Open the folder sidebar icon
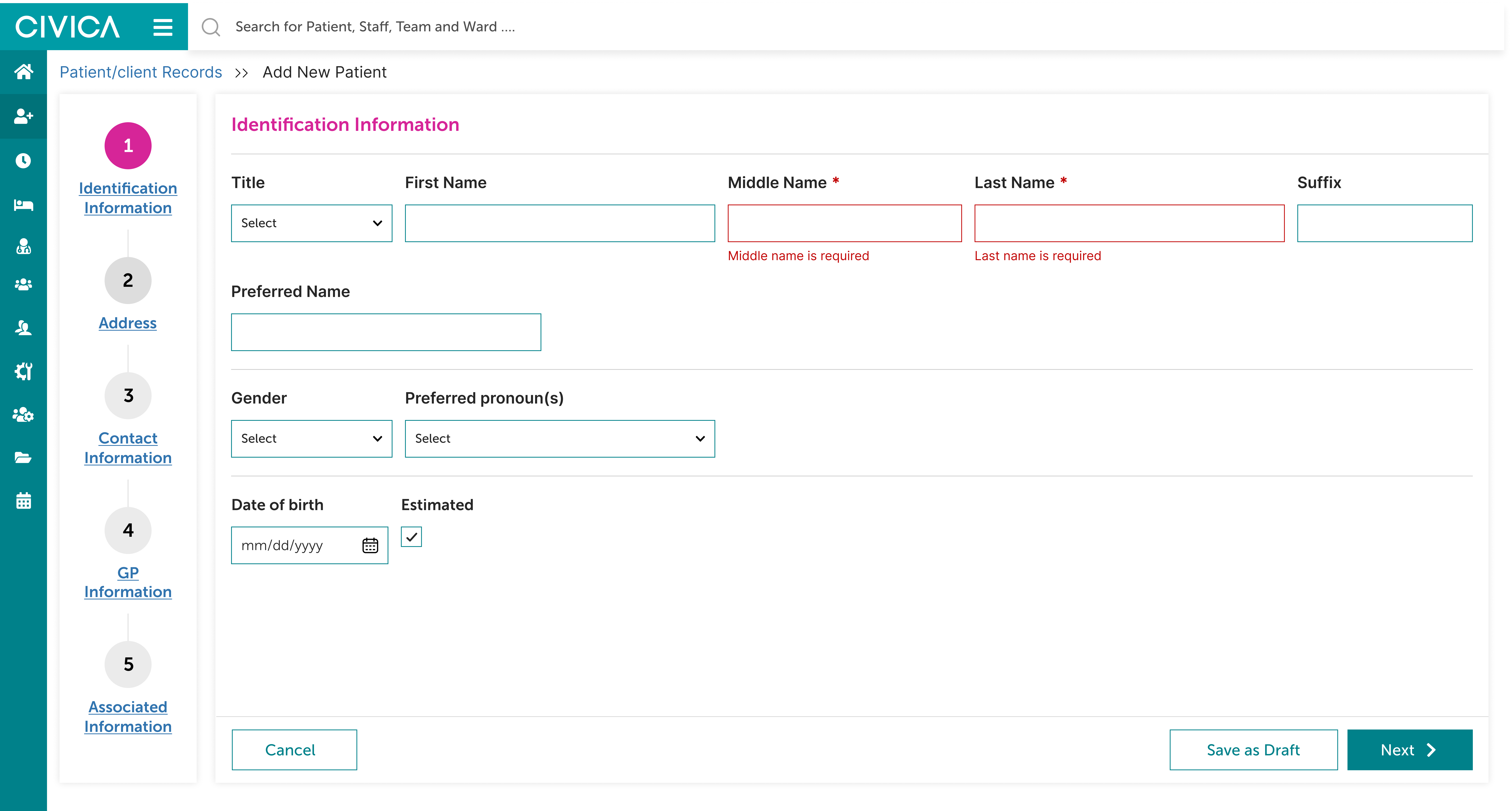 [x=24, y=457]
